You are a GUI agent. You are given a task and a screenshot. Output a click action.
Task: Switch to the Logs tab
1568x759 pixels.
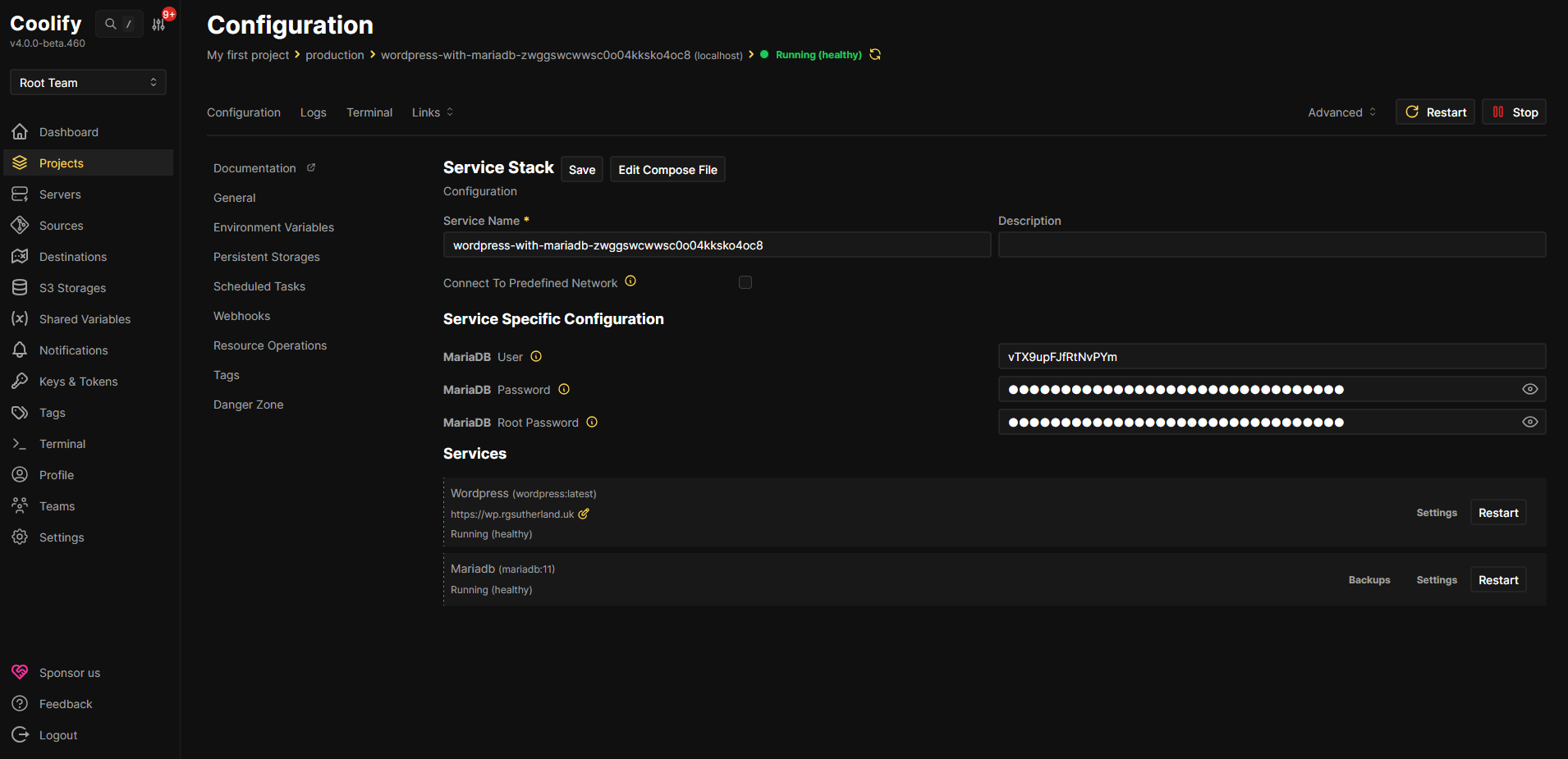coord(313,112)
